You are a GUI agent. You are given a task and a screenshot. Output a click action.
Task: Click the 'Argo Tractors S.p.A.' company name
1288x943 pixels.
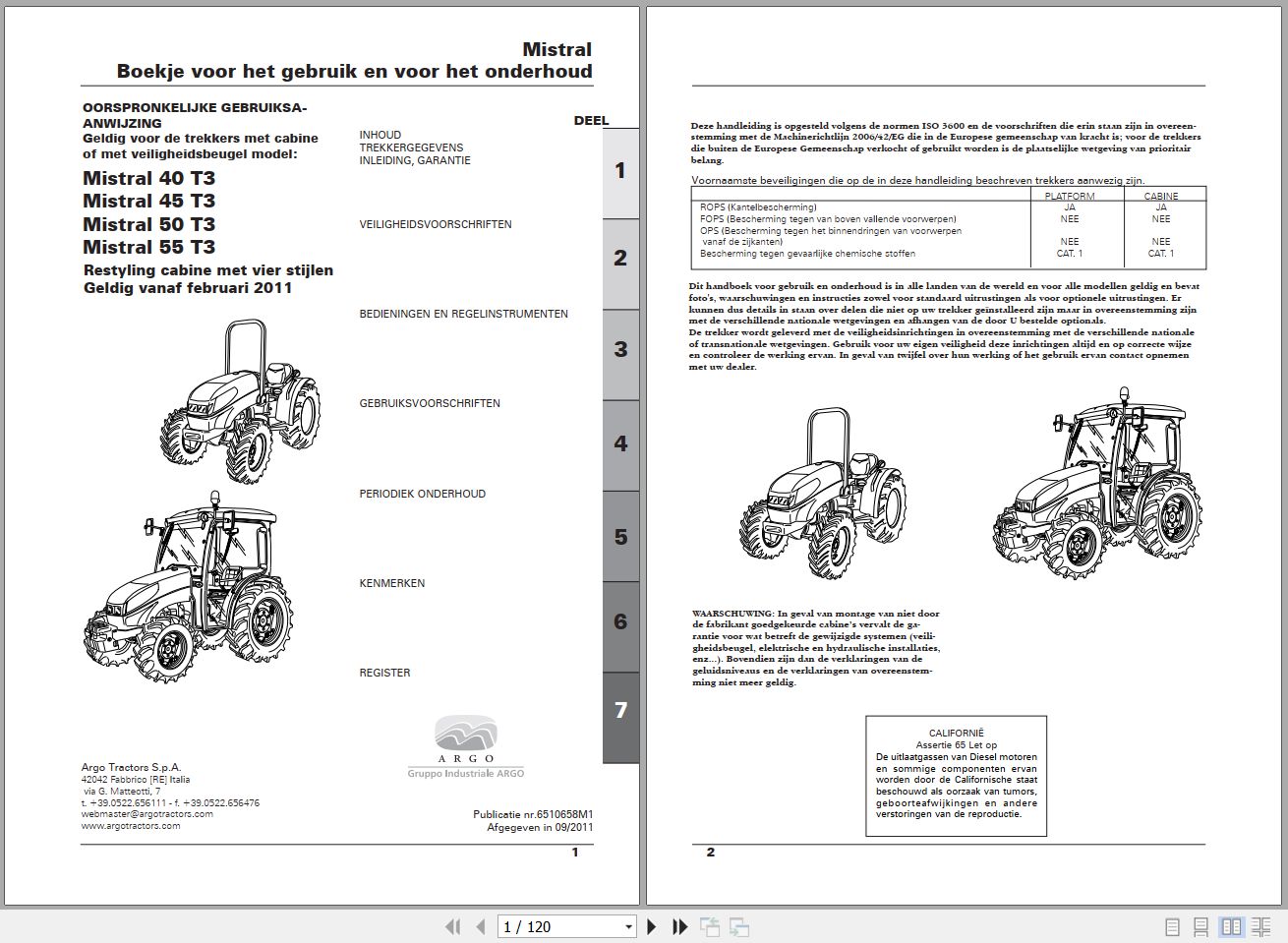tap(131, 767)
